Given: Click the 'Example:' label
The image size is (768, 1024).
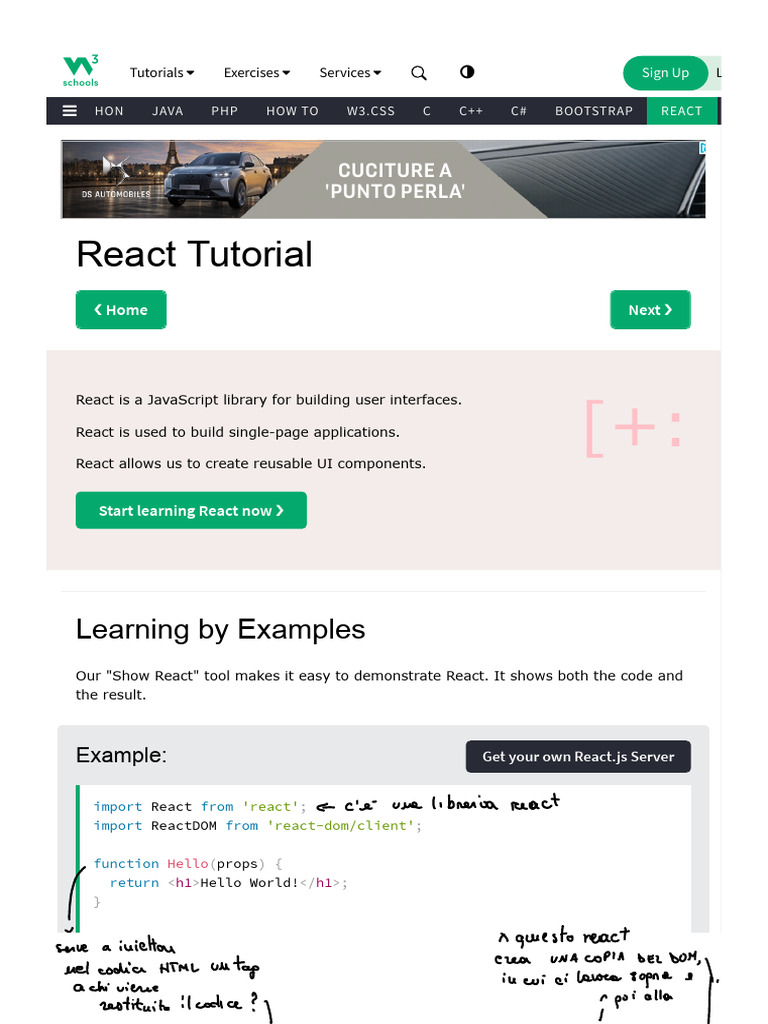Looking at the screenshot, I should pos(121,755).
